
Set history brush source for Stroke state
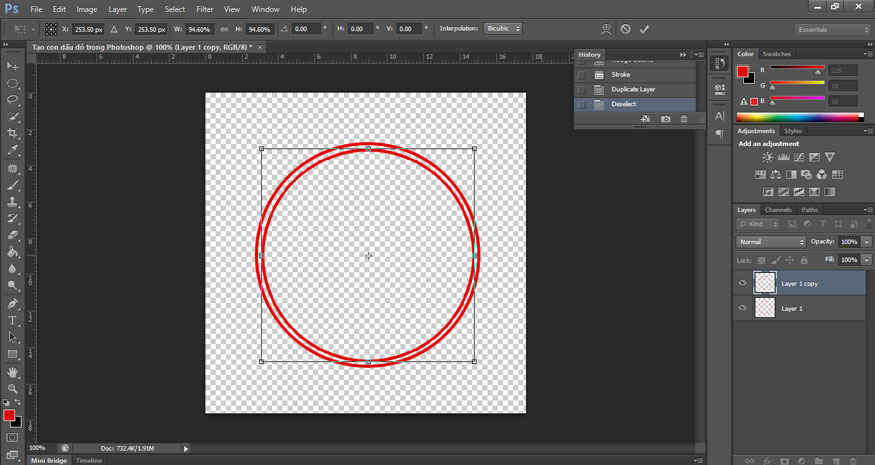(x=581, y=75)
